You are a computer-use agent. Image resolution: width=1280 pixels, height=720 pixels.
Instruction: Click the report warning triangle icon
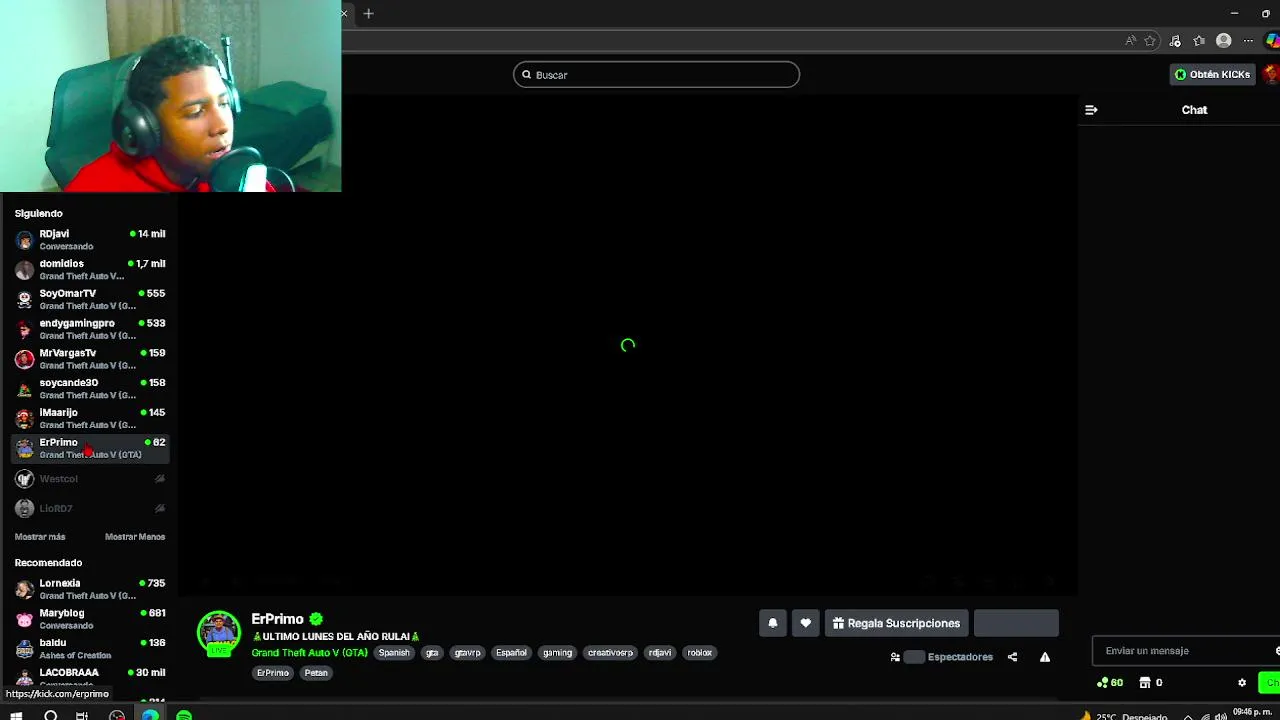[1045, 657]
